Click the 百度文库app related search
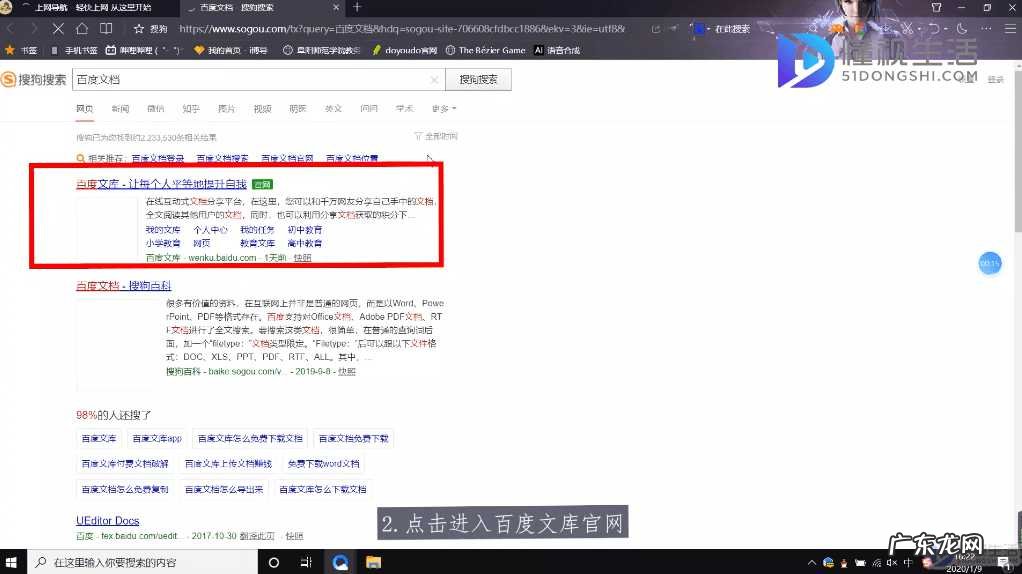Image resolution: width=1022 pixels, height=574 pixels. [157, 438]
